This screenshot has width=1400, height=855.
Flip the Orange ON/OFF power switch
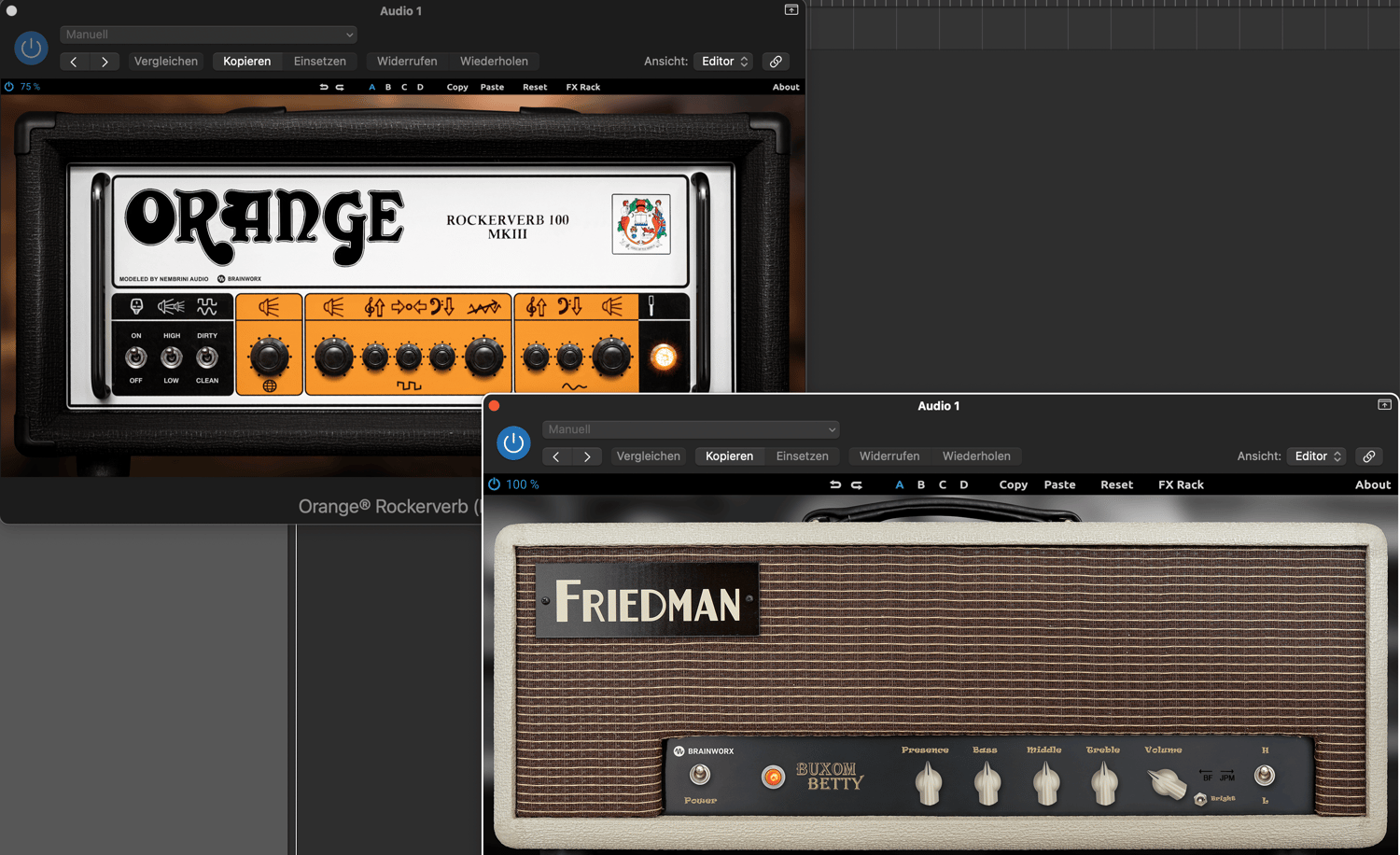pos(136,357)
